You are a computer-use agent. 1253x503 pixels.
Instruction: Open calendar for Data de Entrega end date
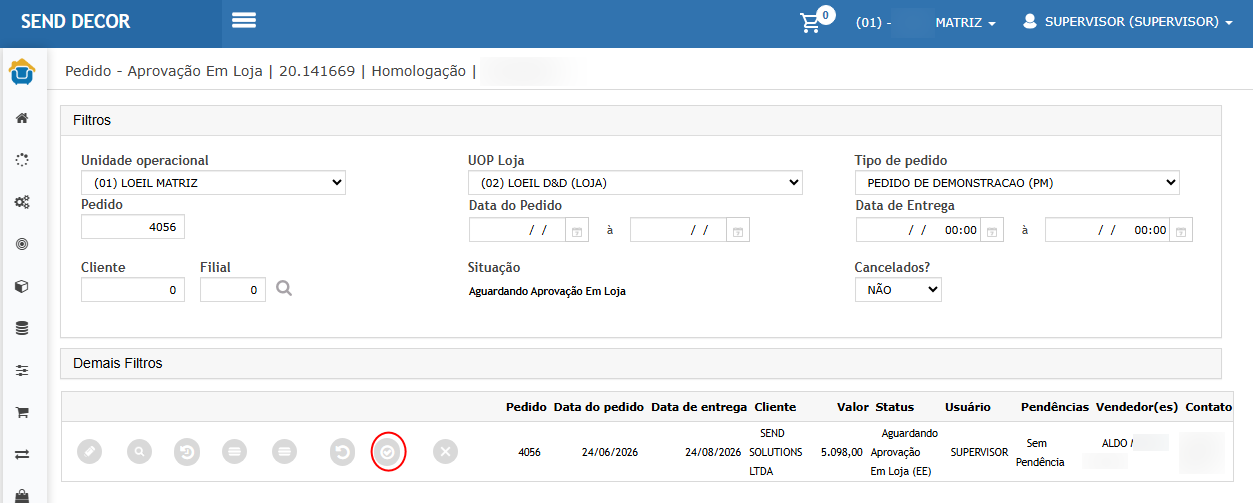(1181, 230)
